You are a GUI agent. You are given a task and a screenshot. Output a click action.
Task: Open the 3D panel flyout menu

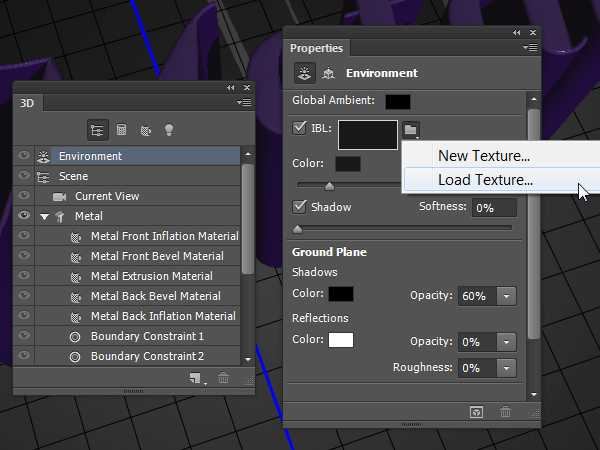click(x=244, y=103)
